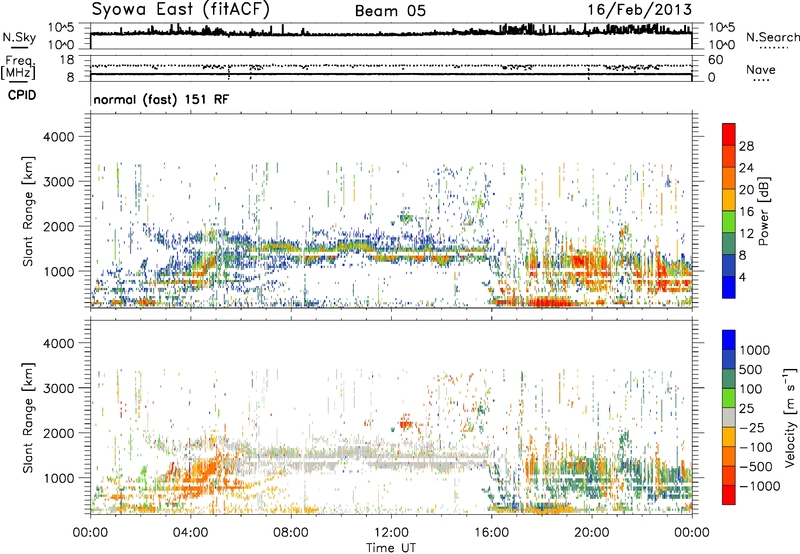
Task: Click the 'Time UT' axis title
Action: pos(391,548)
